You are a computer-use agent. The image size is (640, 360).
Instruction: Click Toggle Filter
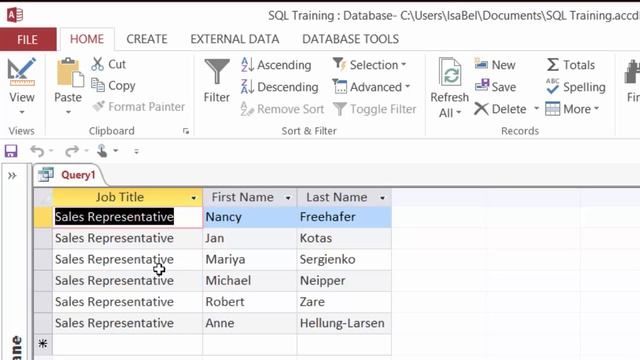375,109
